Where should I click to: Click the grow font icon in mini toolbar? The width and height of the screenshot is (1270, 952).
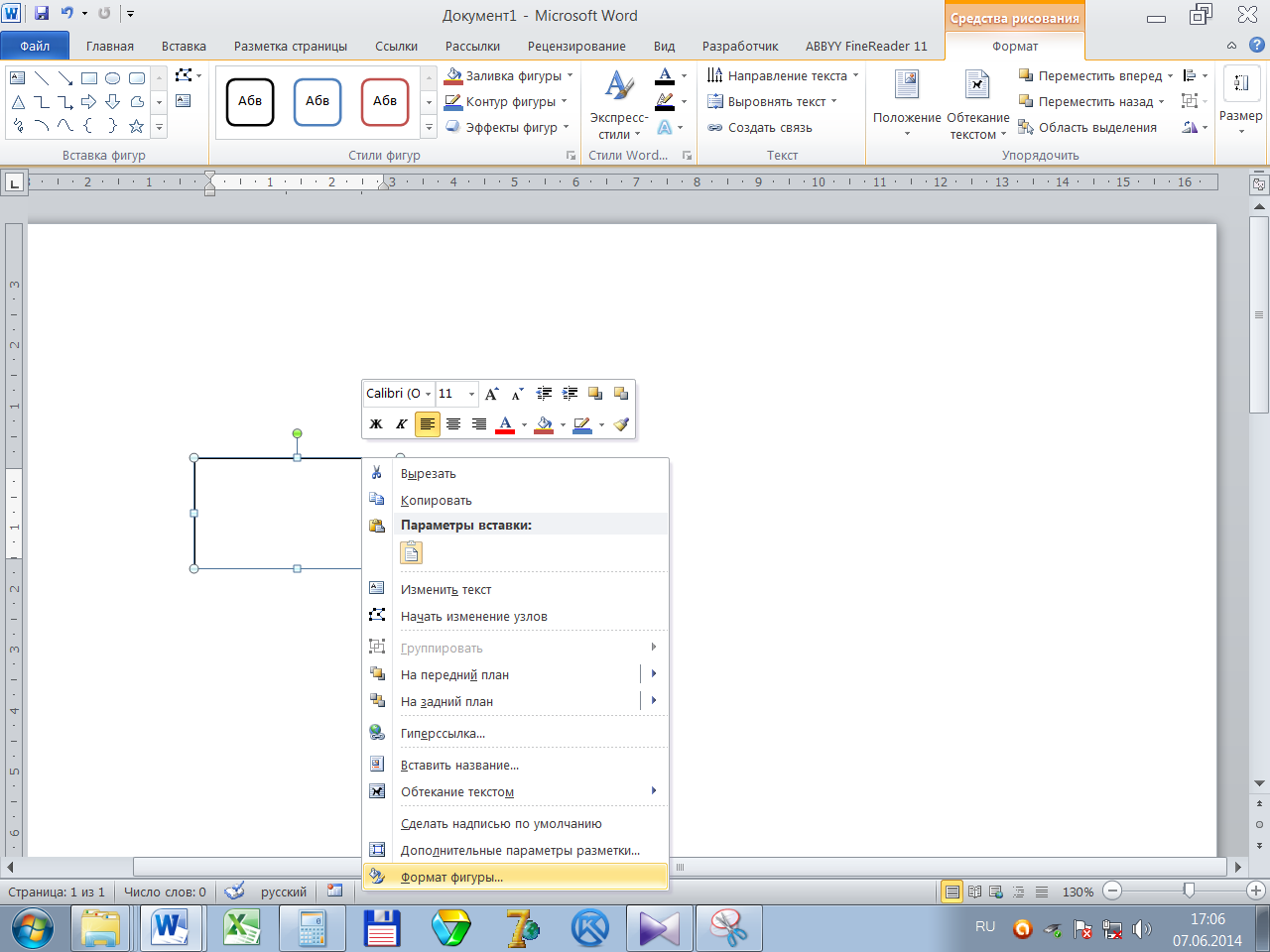click(492, 394)
